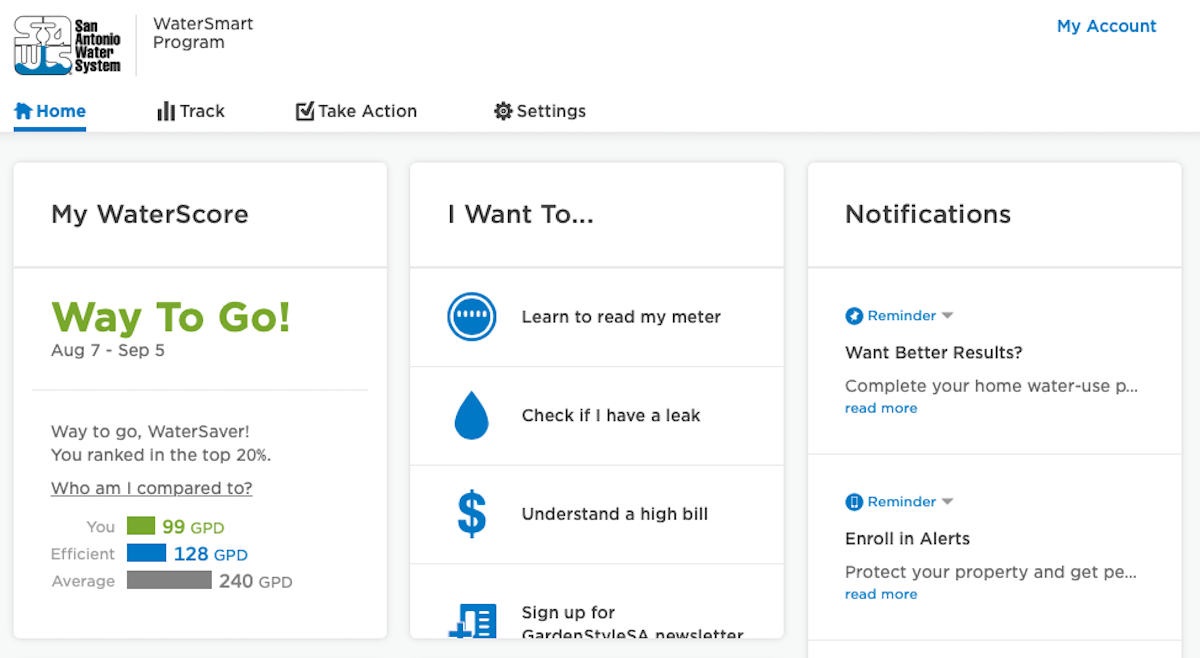Click the WaterSmart Program title
Screen dimensions: 1200x658
click(203, 33)
